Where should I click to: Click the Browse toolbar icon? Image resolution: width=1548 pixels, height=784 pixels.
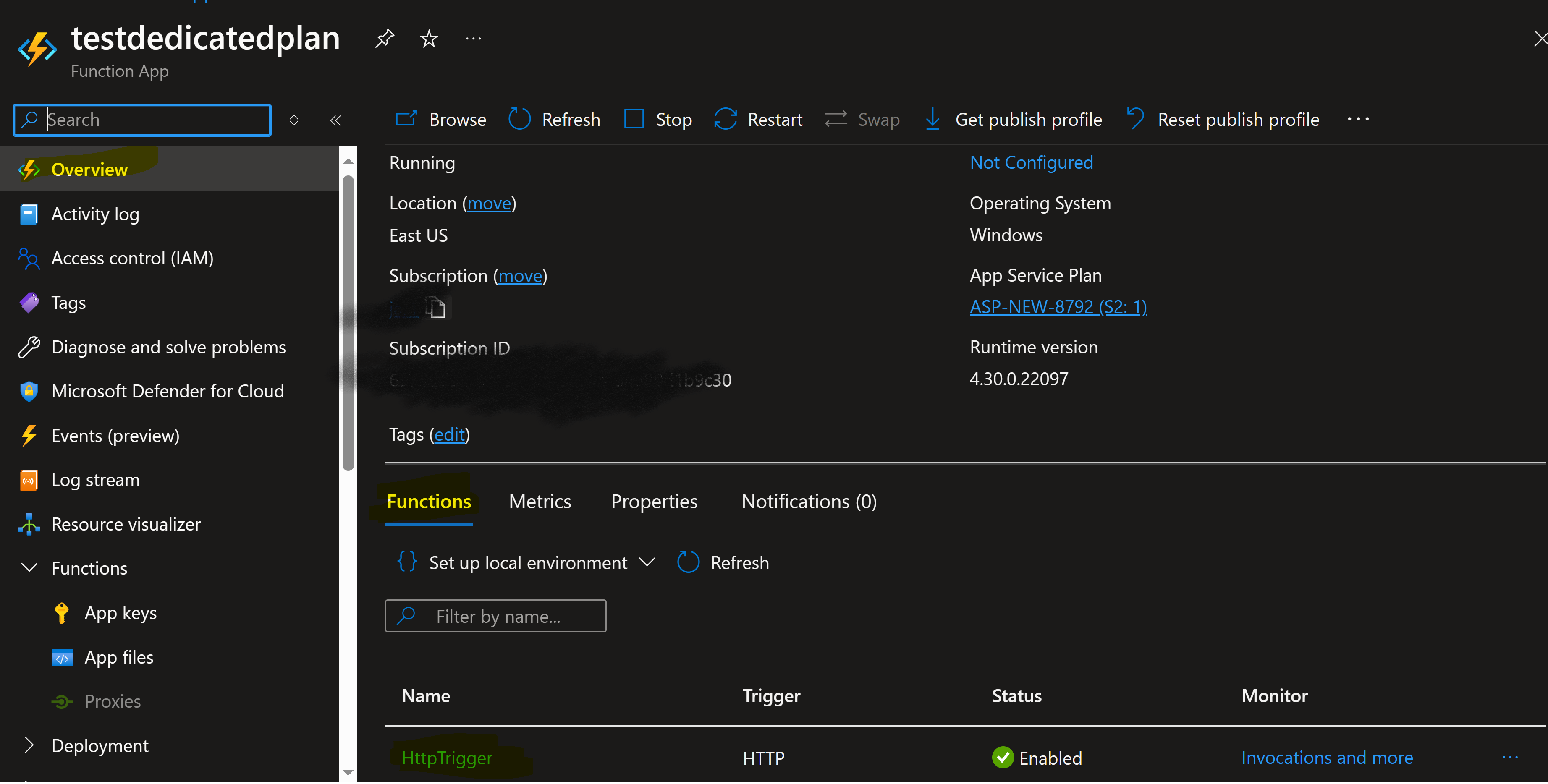[x=407, y=119]
